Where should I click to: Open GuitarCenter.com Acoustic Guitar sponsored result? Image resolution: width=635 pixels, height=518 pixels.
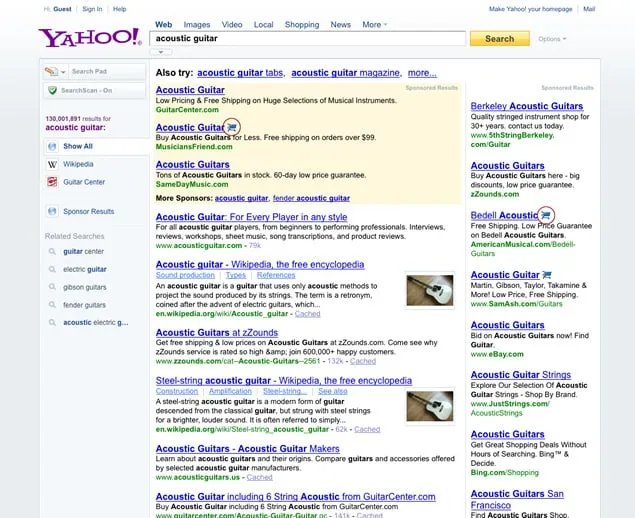[x=190, y=90]
